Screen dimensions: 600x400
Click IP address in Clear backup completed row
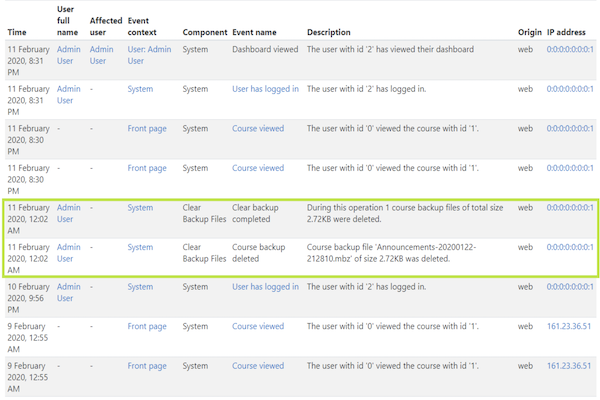pos(570,207)
